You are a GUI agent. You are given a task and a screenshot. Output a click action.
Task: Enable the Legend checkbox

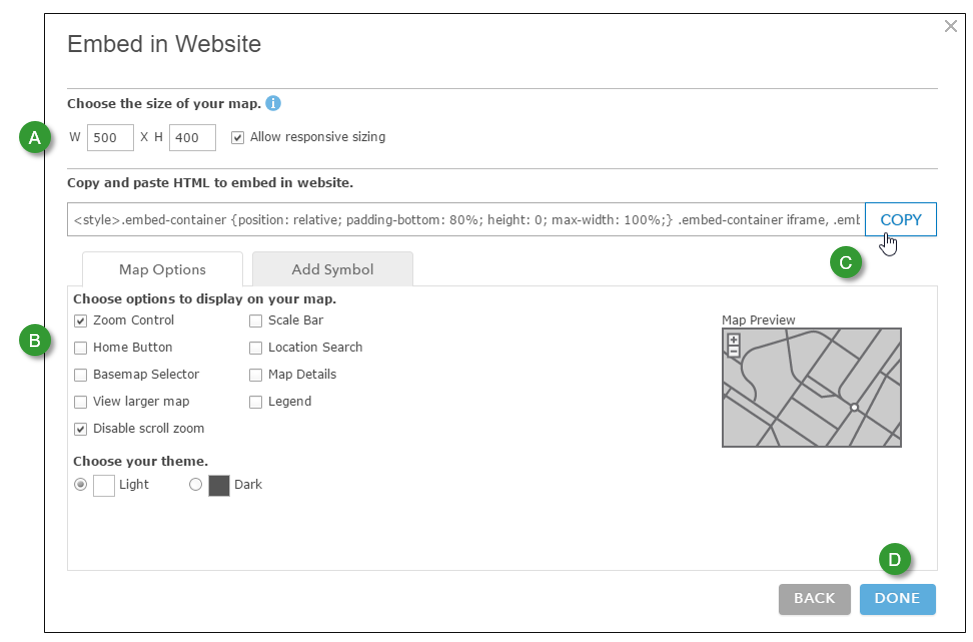click(x=256, y=402)
